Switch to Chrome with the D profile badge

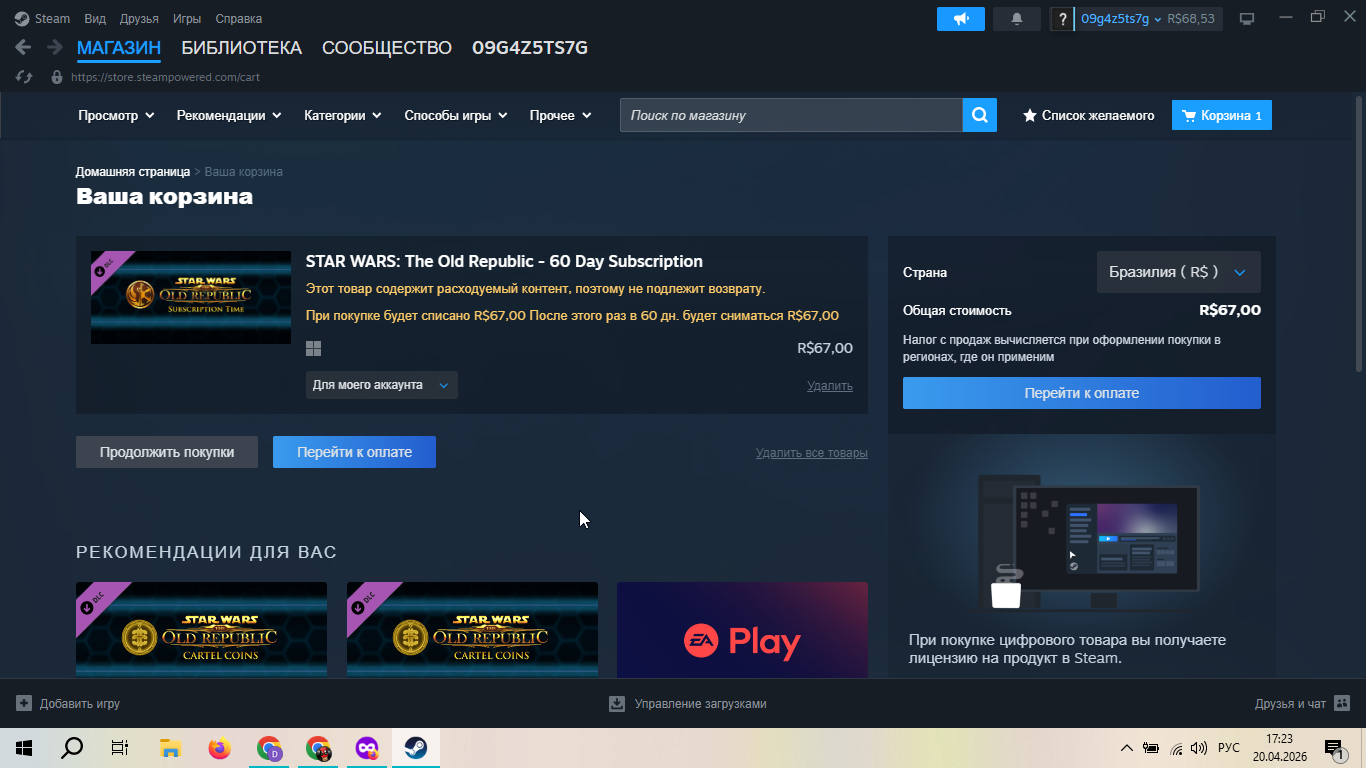click(x=269, y=748)
